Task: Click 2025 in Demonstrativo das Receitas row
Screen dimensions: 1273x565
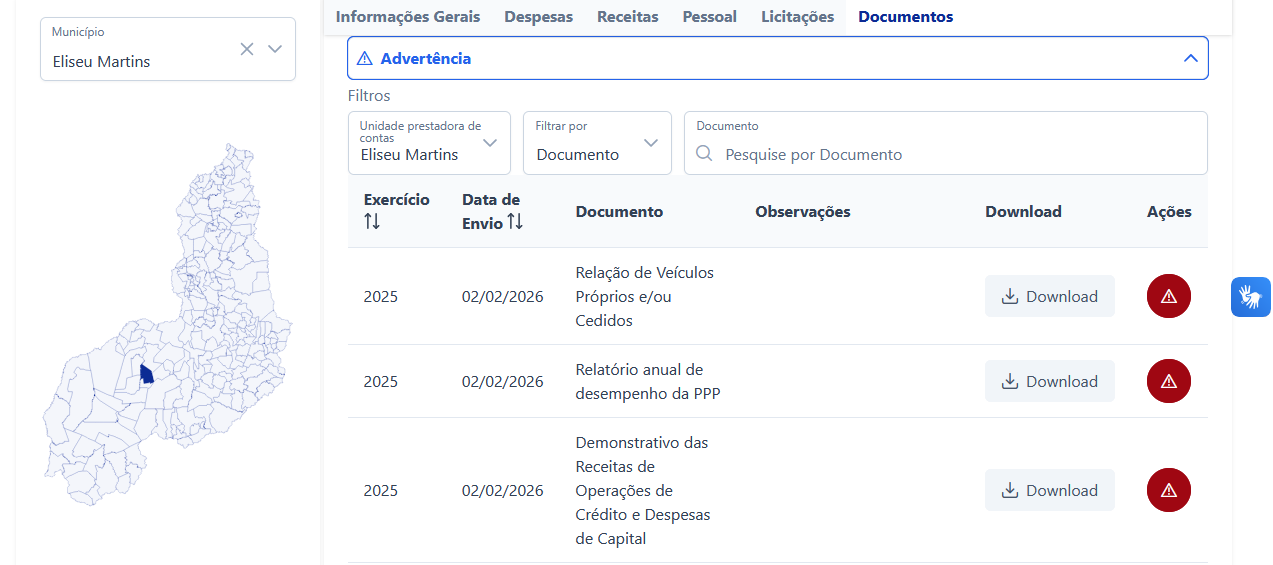Action: tap(381, 491)
